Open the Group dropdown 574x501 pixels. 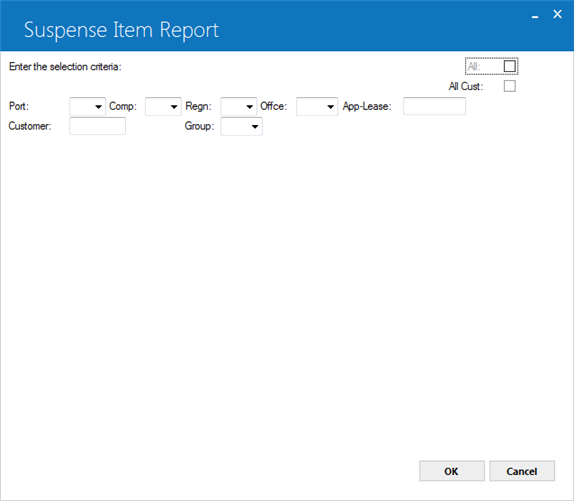[255, 127]
